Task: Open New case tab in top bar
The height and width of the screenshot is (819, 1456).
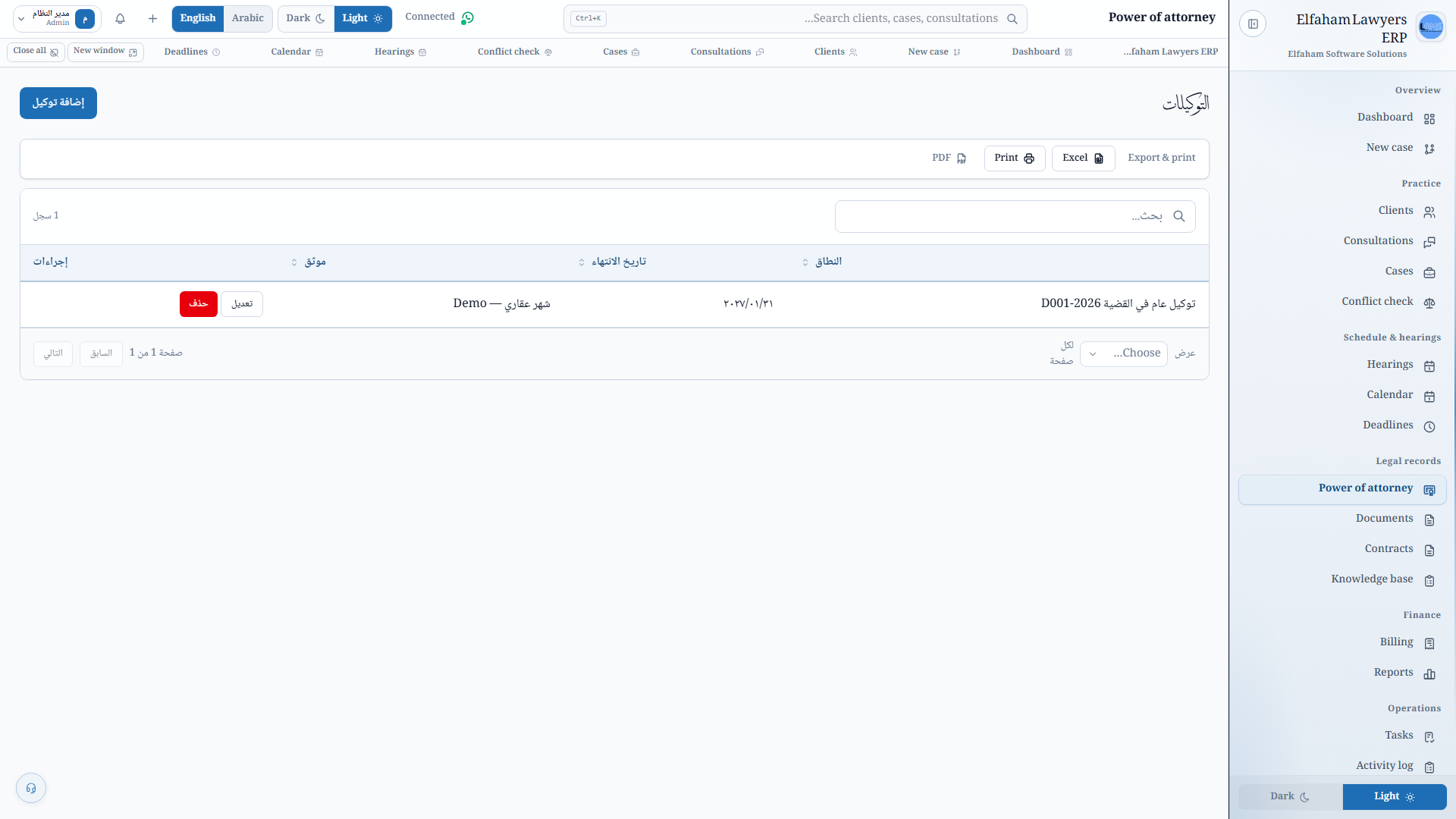Action: tap(934, 52)
